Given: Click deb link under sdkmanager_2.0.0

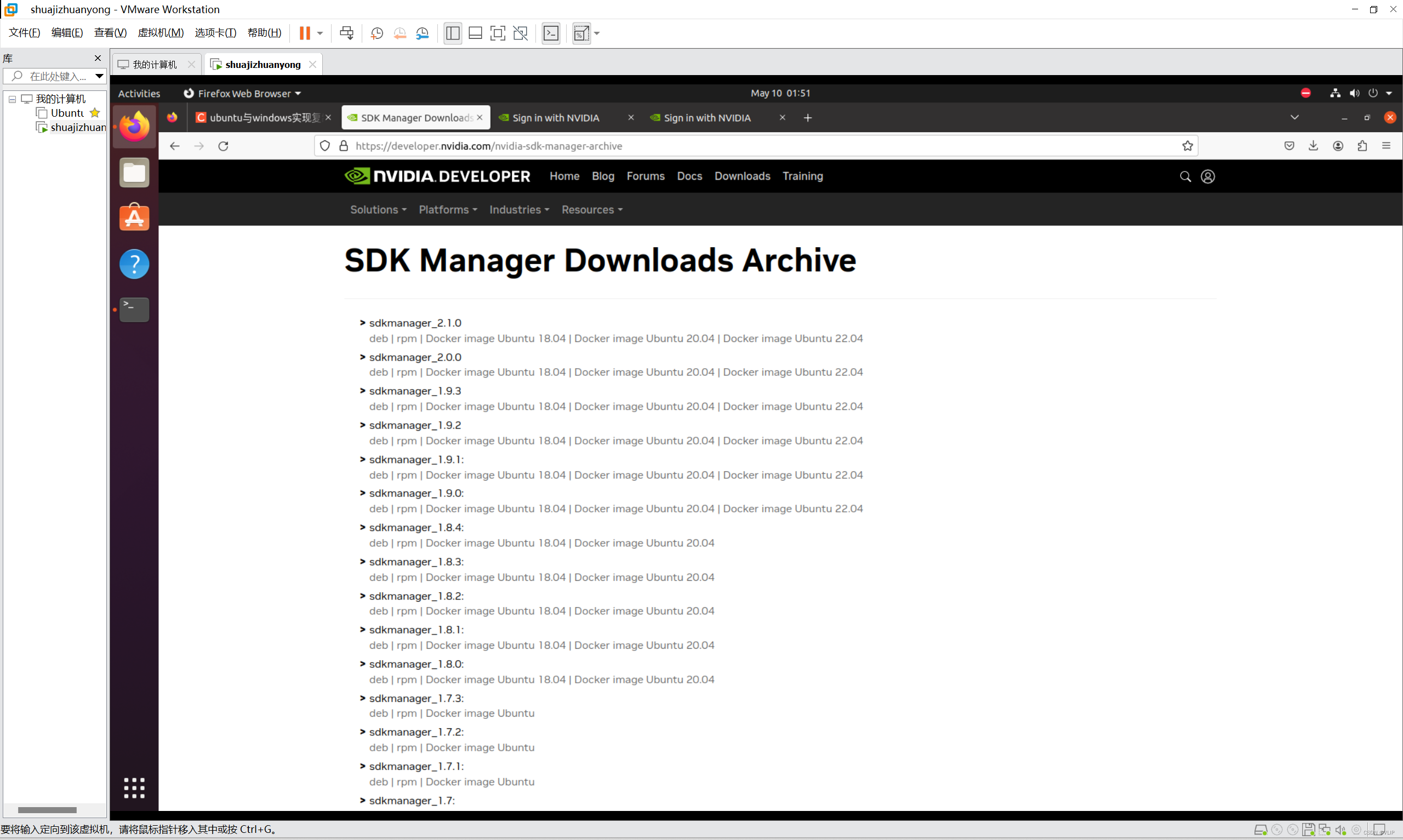Looking at the screenshot, I should (378, 372).
